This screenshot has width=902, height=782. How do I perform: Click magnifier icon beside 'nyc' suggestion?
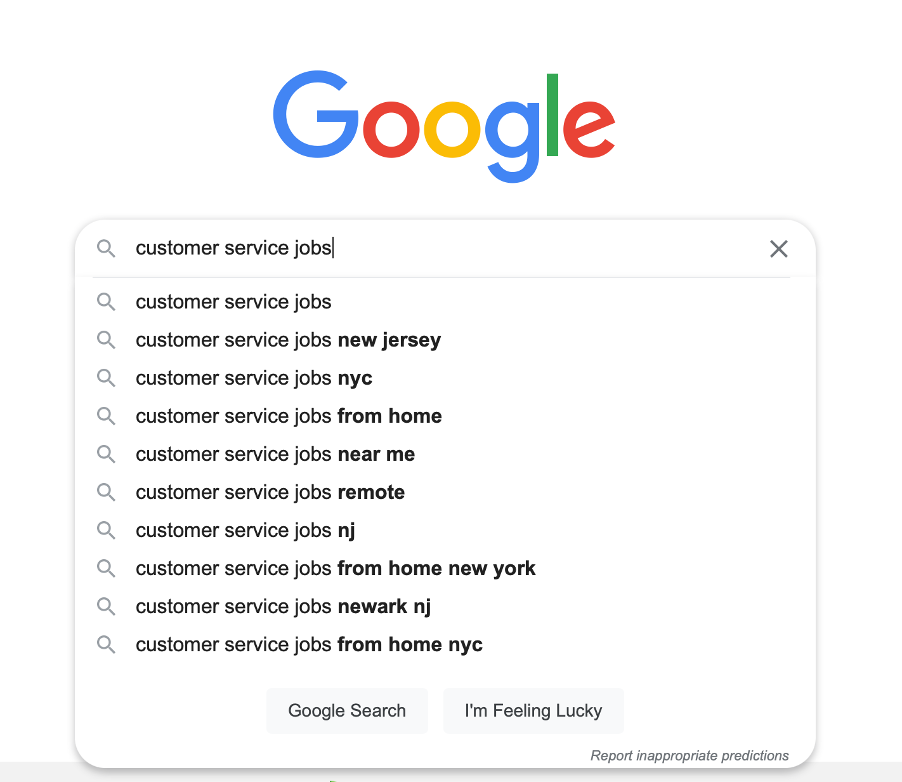point(105,378)
